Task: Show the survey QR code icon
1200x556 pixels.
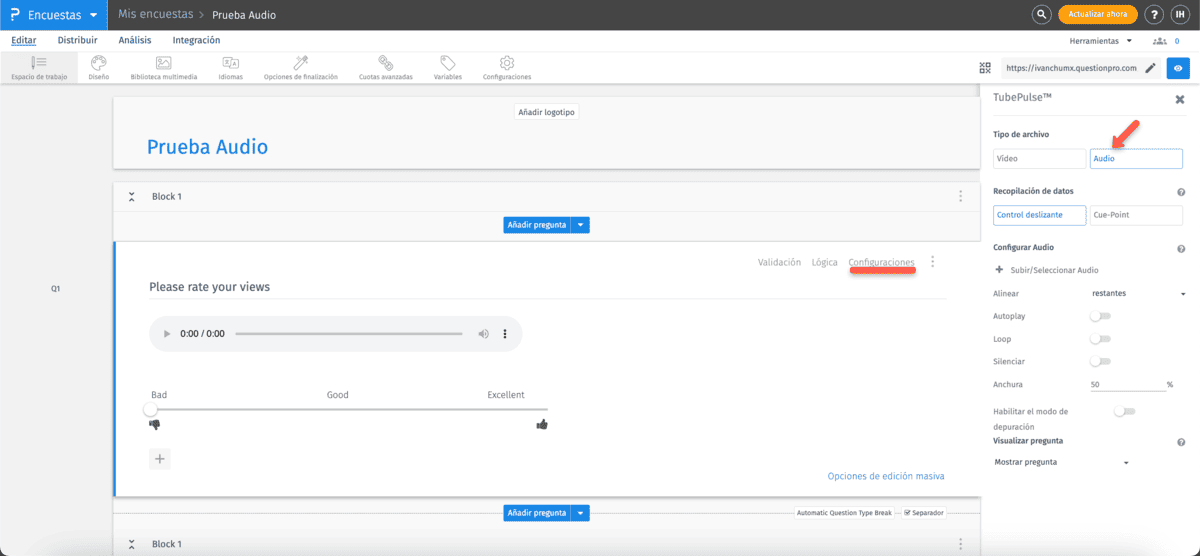Action: 986,68
